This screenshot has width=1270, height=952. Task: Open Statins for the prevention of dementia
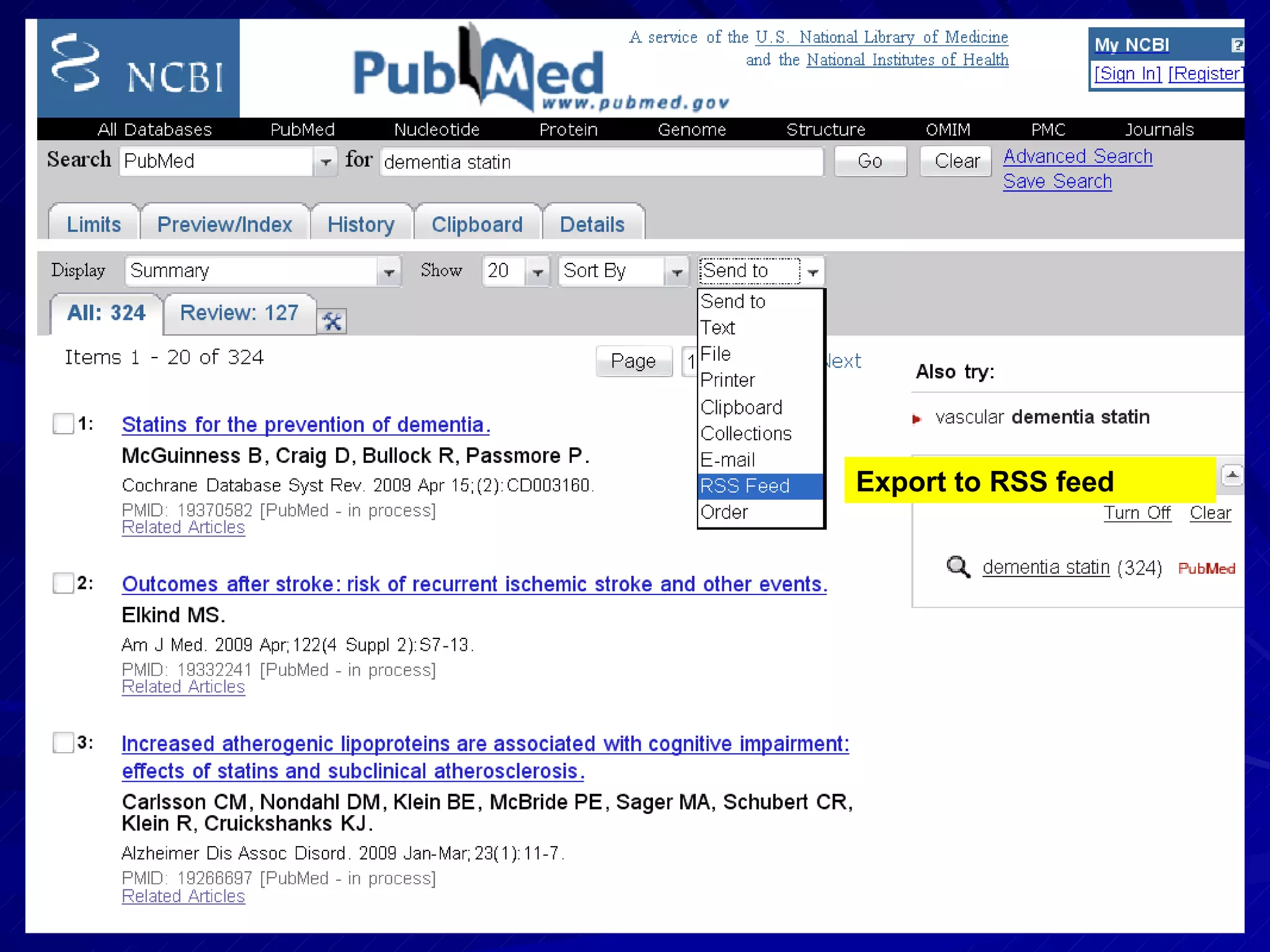point(306,425)
